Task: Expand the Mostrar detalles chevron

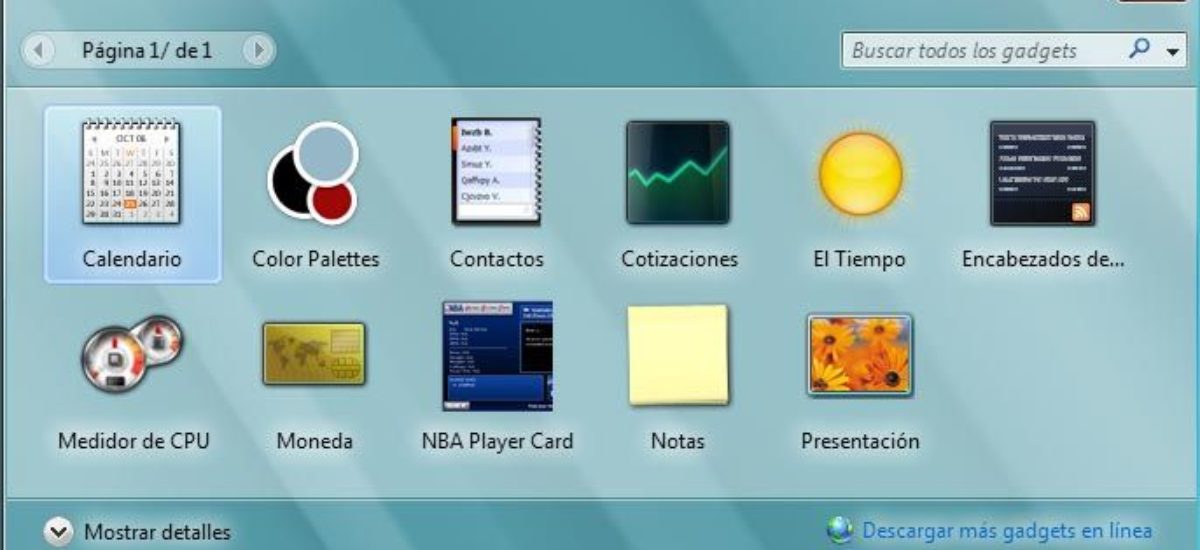Action: [60, 532]
